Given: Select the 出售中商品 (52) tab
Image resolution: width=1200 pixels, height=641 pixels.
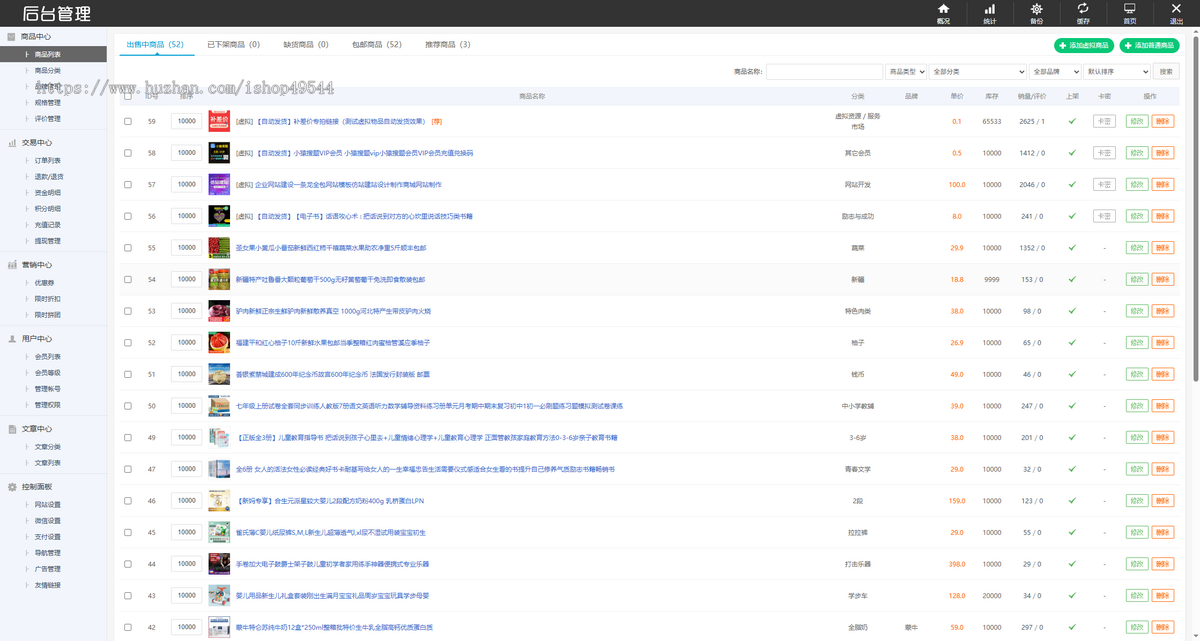Looking at the screenshot, I should click(155, 45).
